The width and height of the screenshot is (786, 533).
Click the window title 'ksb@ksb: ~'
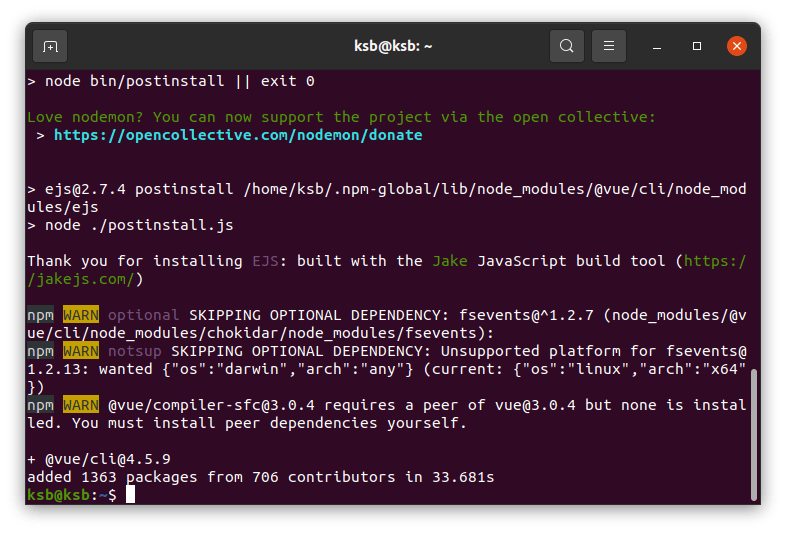[x=393, y=46]
